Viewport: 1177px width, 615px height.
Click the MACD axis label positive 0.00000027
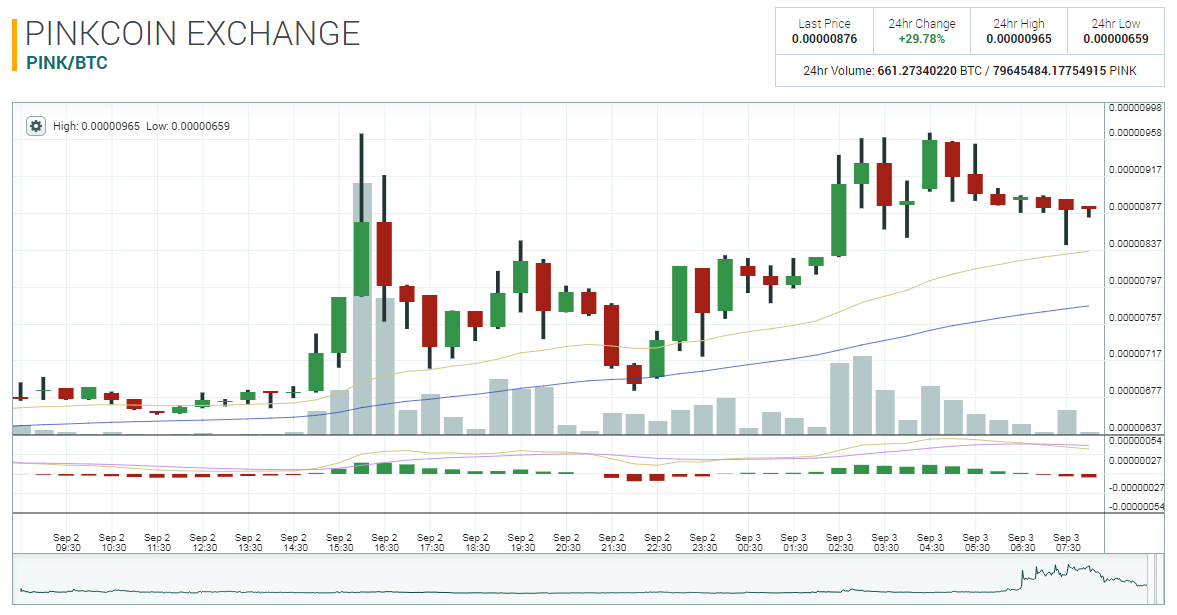(1135, 460)
